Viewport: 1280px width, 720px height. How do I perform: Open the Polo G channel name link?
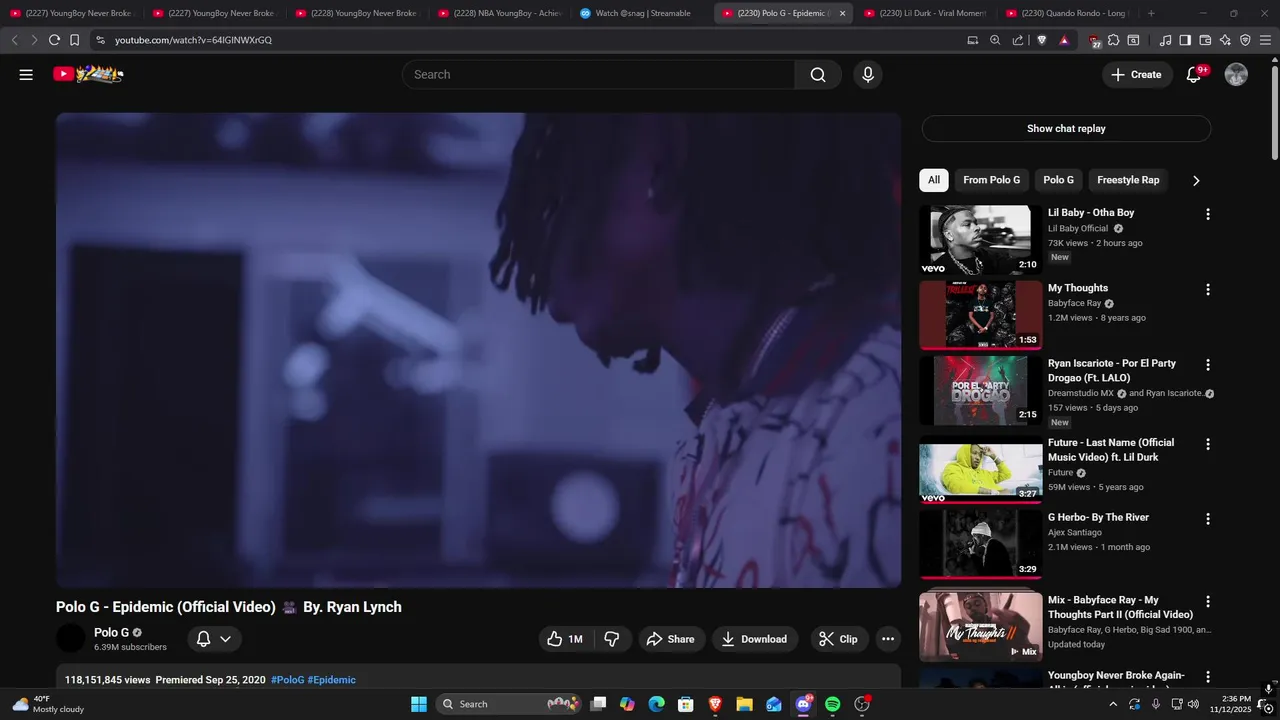(x=111, y=633)
